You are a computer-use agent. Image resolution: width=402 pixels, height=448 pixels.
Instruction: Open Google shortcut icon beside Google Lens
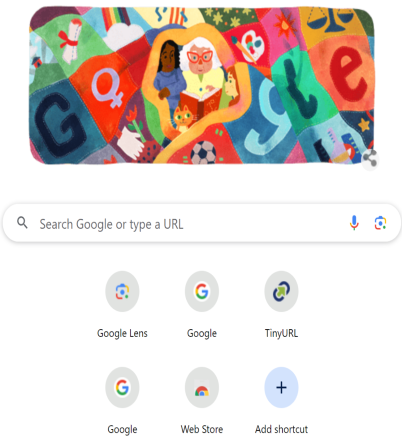[x=202, y=291]
